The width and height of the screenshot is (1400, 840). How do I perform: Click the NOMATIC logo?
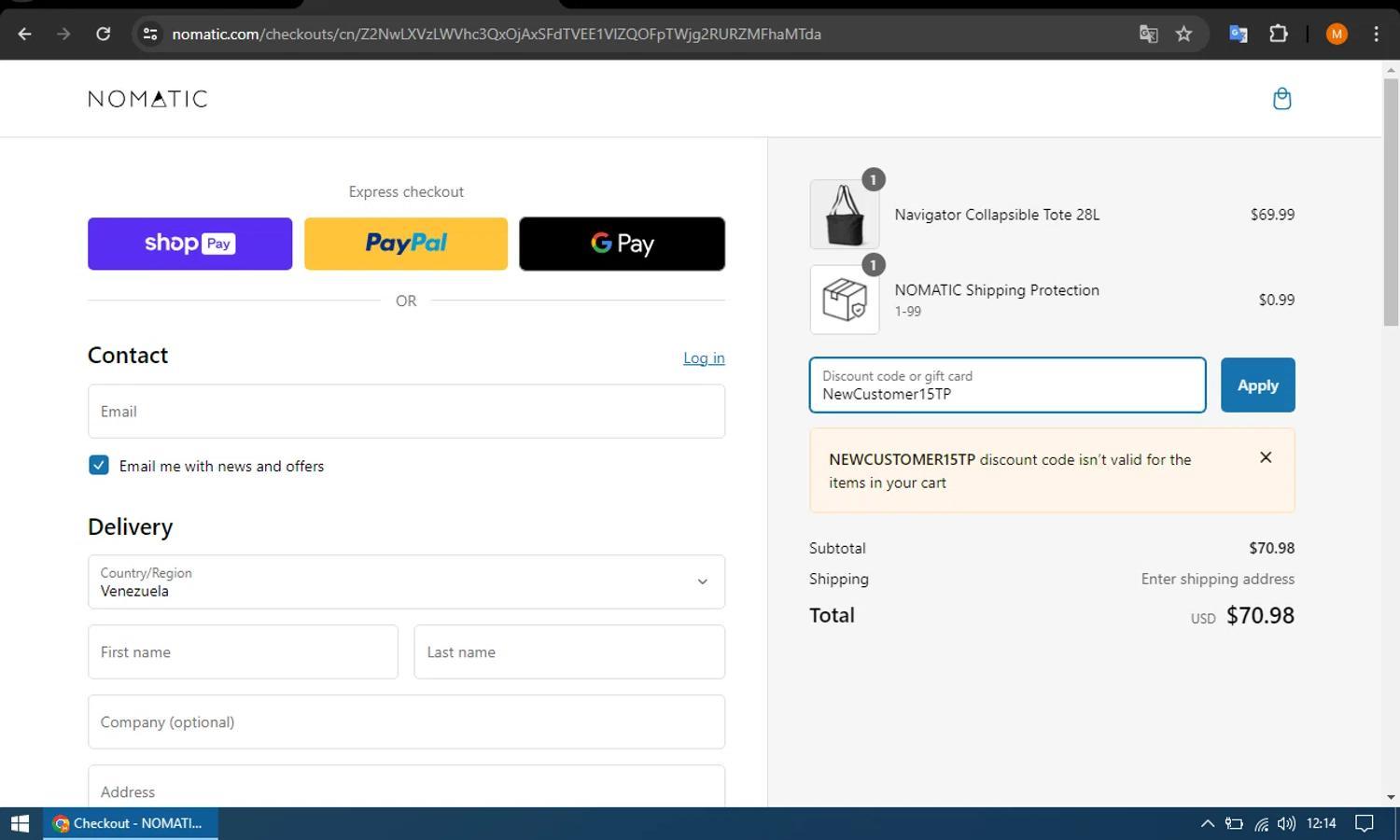click(x=147, y=99)
